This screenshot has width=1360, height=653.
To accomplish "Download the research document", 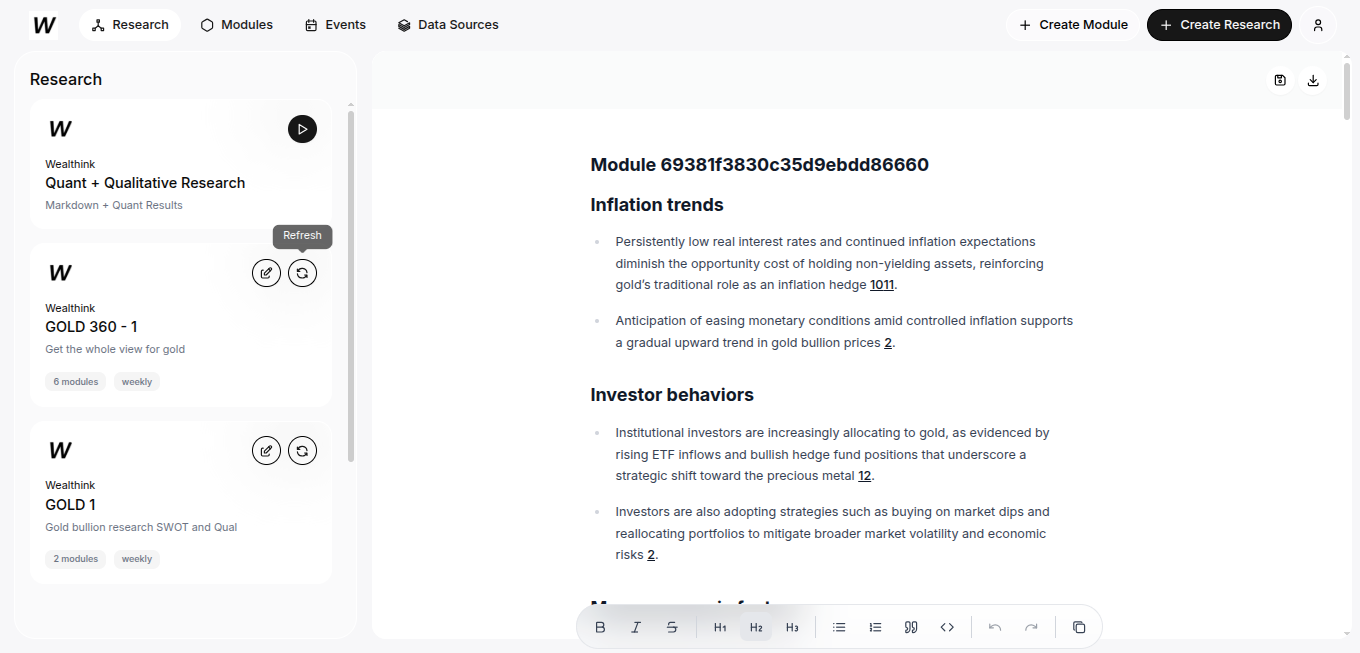I will pyautogui.click(x=1313, y=81).
